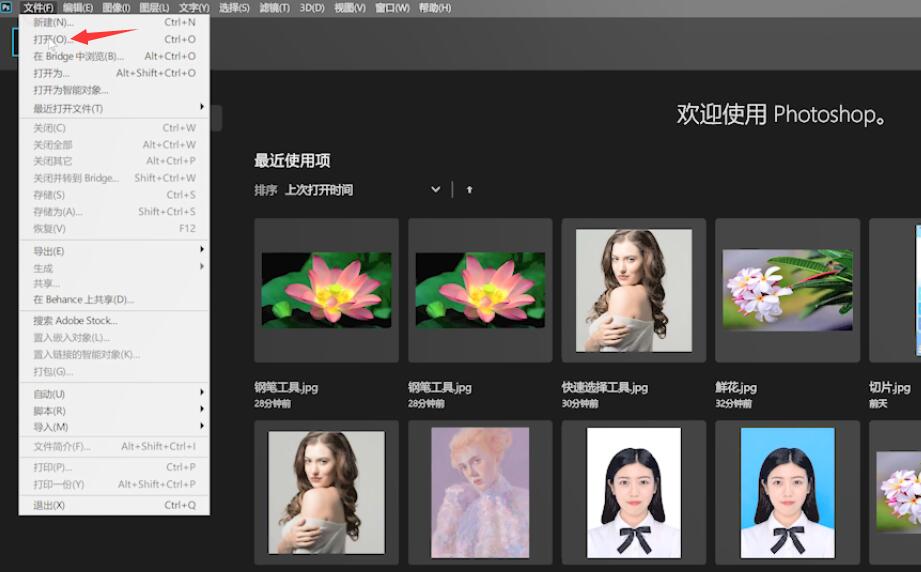Click the 关闭其它 menu entry
This screenshot has height=572, width=921.
tap(114, 161)
